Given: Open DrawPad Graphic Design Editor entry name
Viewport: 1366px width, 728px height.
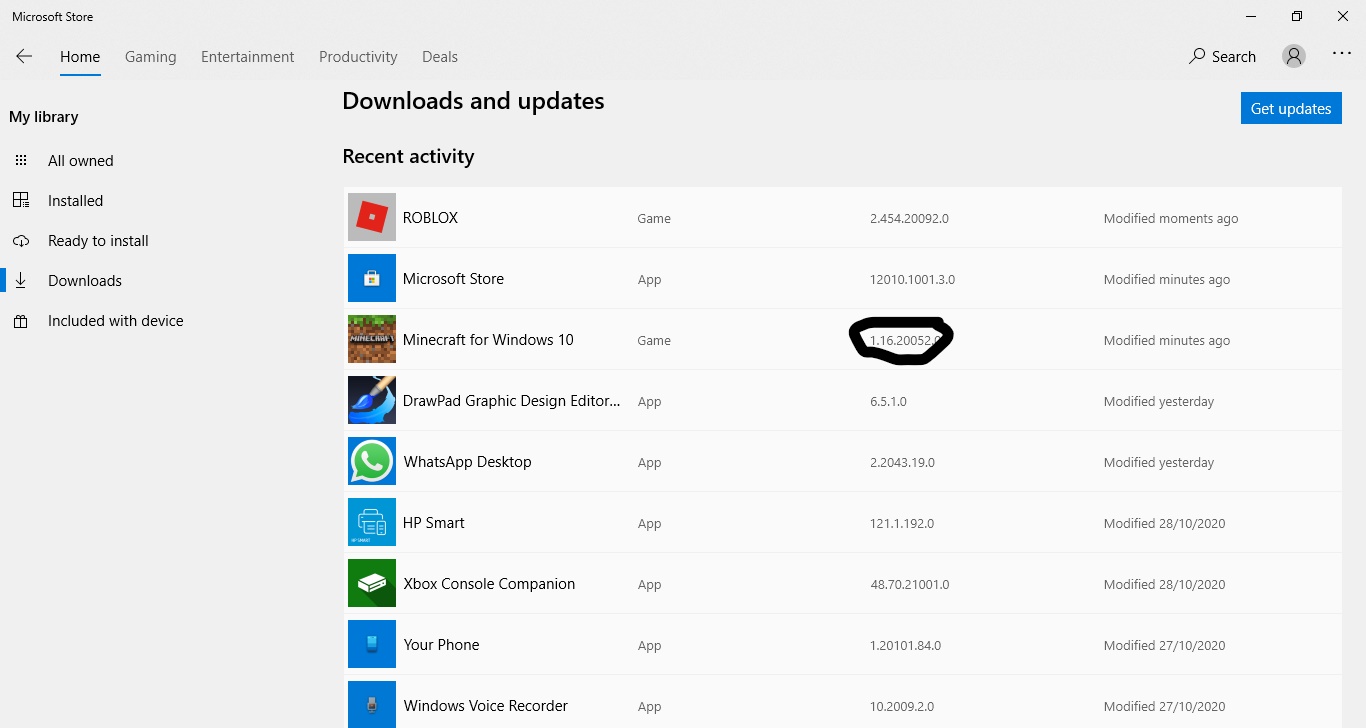Looking at the screenshot, I should point(512,400).
